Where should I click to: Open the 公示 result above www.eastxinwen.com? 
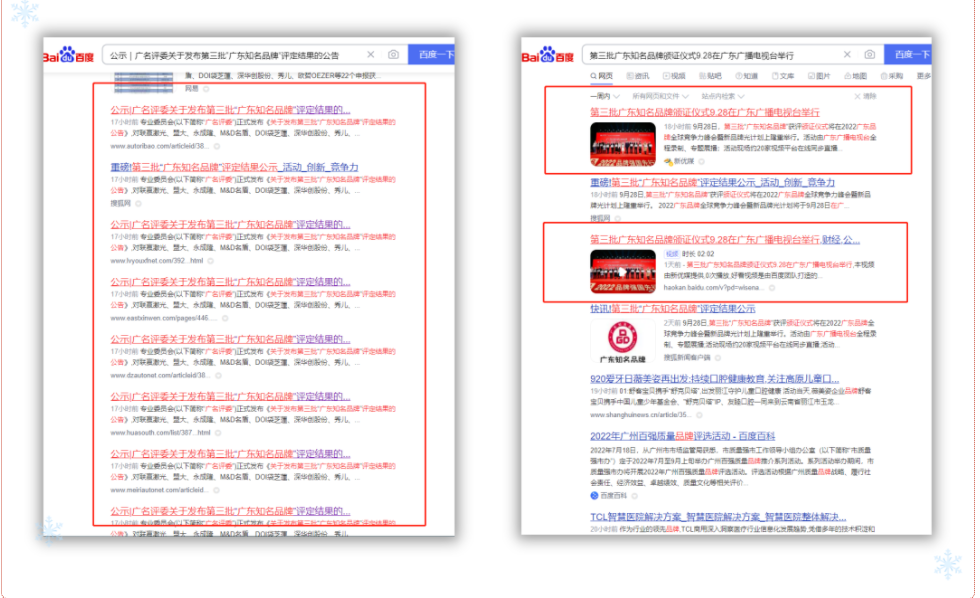pyautogui.click(x=230, y=282)
